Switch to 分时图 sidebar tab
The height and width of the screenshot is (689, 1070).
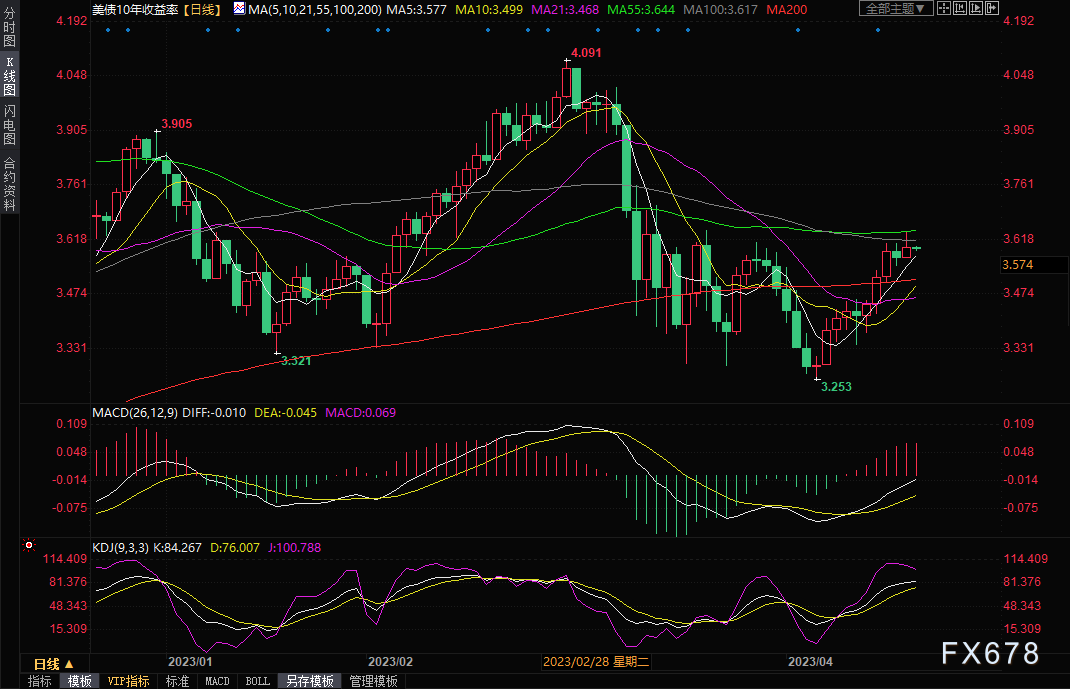tap(9, 30)
